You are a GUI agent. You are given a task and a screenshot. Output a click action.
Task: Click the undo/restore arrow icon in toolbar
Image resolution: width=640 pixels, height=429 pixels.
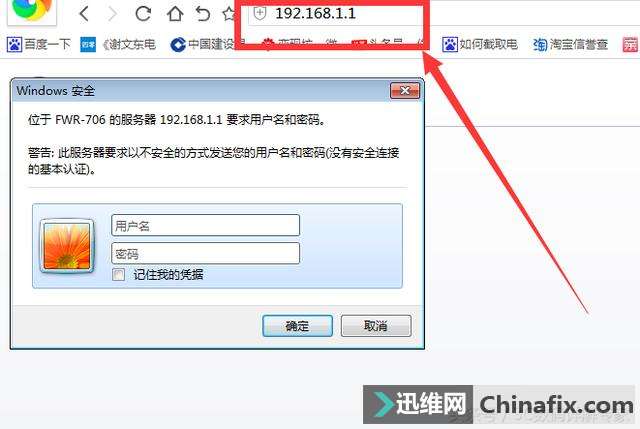(203, 14)
